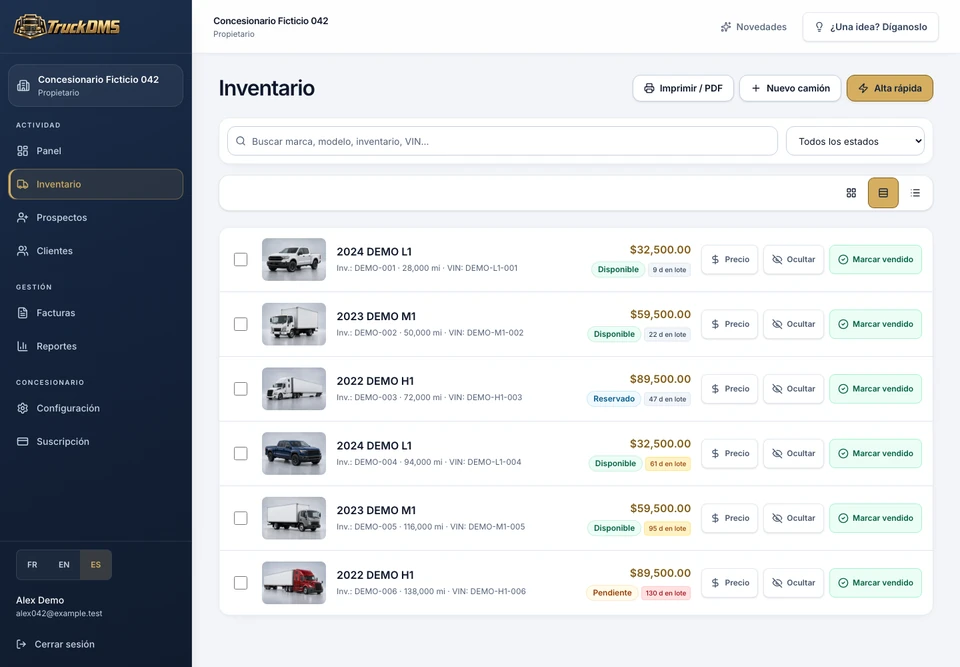960x667 pixels.
Task: Open the Todos los estados dropdown
Action: (x=855, y=141)
